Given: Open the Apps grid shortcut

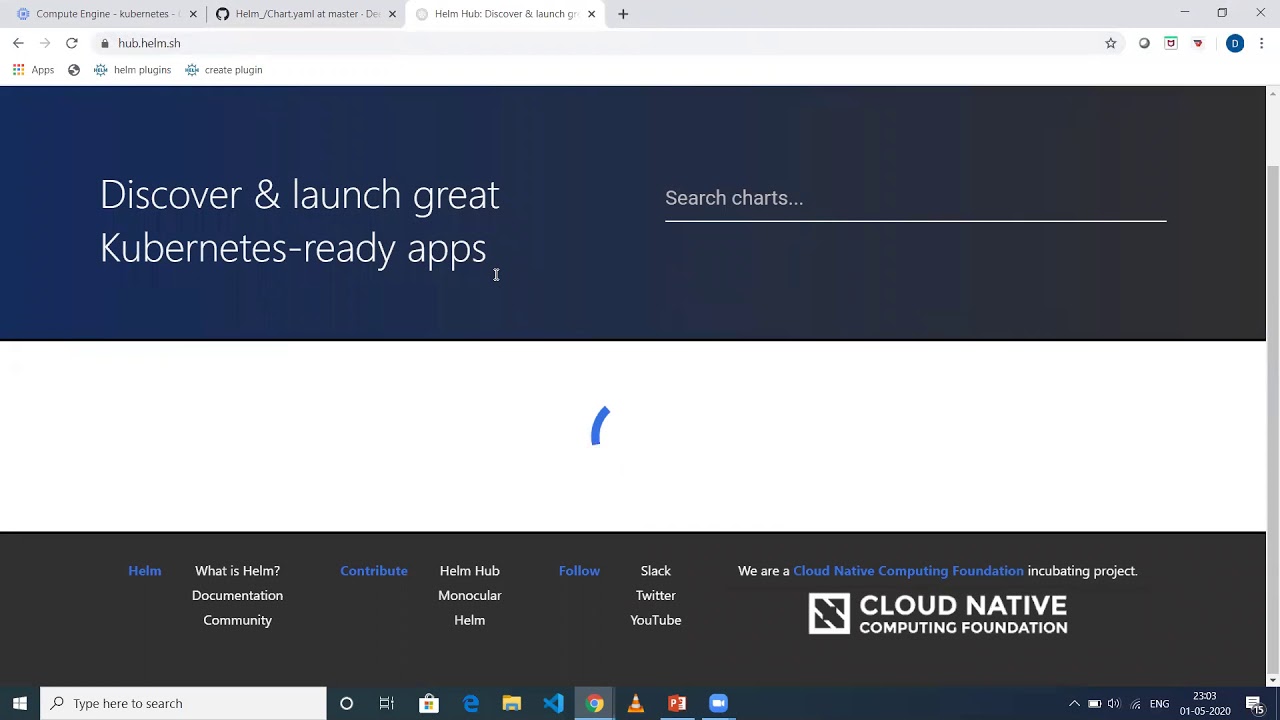Looking at the screenshot, I should pos(34,70).
